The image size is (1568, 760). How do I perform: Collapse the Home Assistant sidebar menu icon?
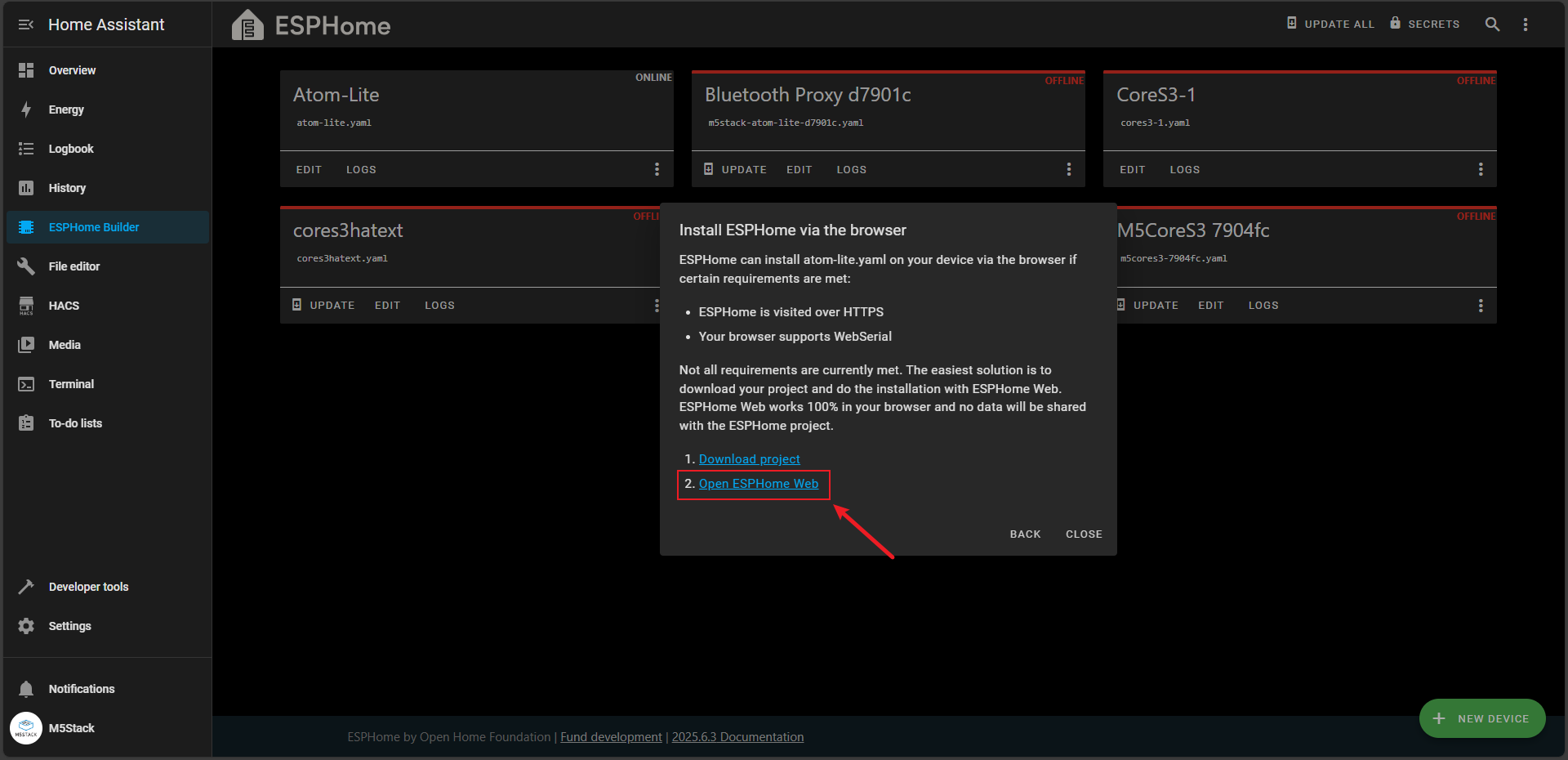25,25
